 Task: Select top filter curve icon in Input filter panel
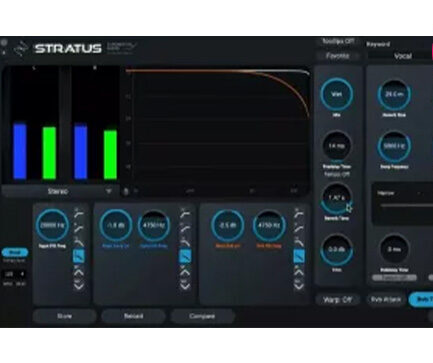79,212
